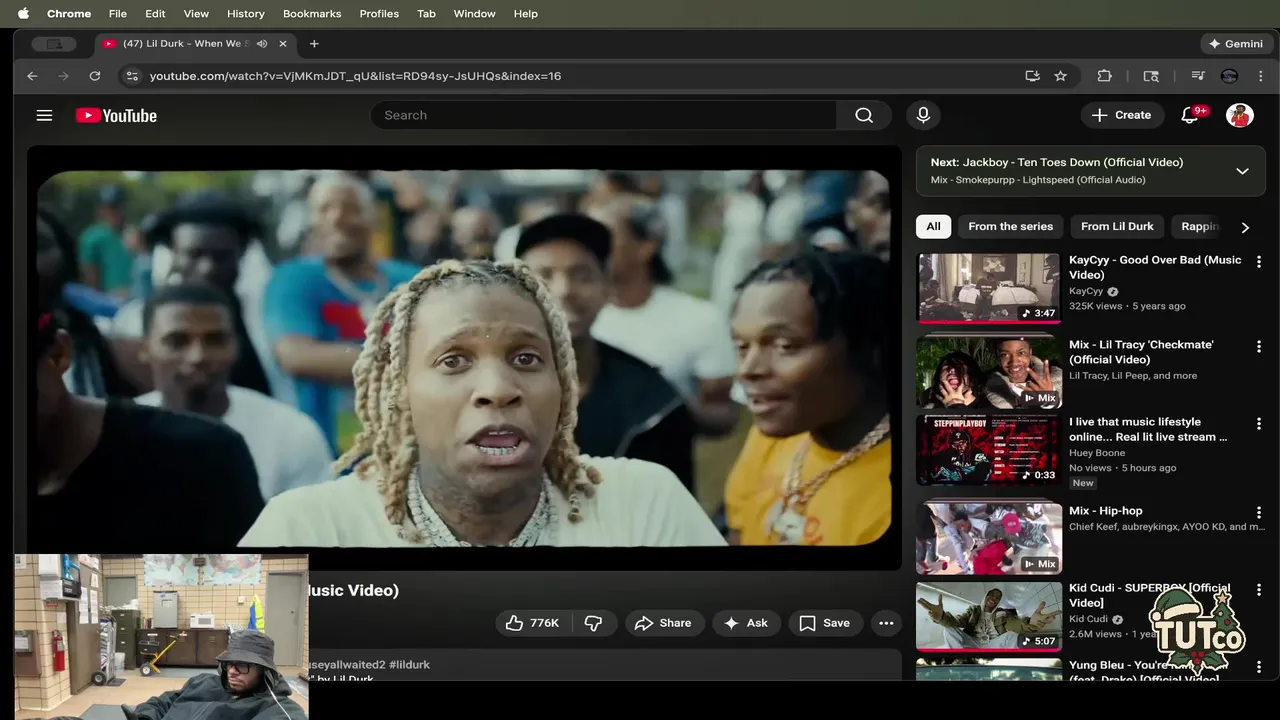This screenshot has width=1280, height=720.
Task: Click the Lil Durk video player
Action: [x=464, y=358]
